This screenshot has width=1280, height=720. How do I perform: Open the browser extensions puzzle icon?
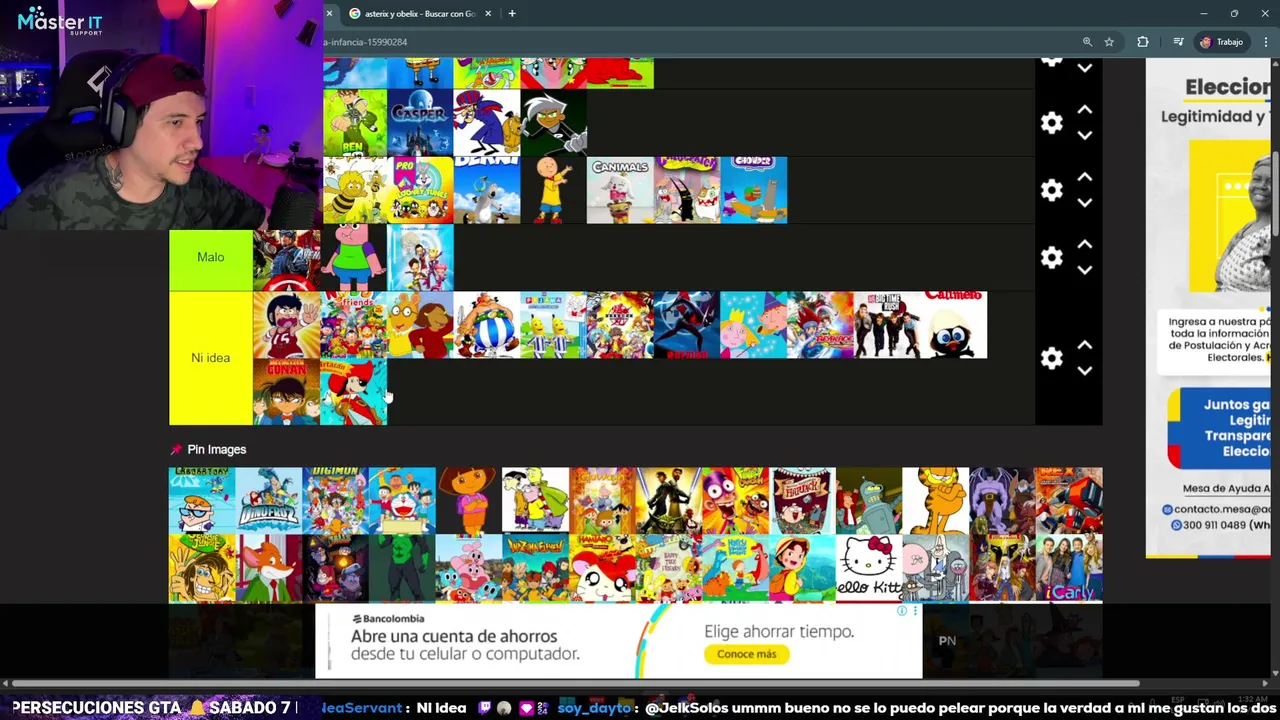pos(1143,42)
